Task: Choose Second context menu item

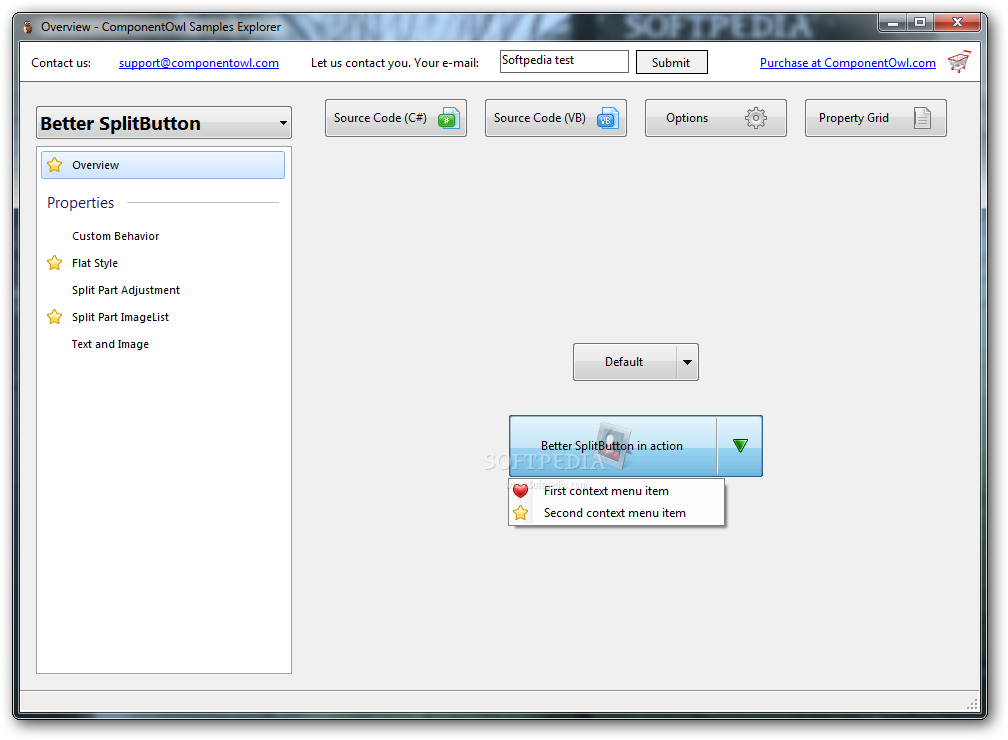Action: pyautogui.click(x=615, y=513)
